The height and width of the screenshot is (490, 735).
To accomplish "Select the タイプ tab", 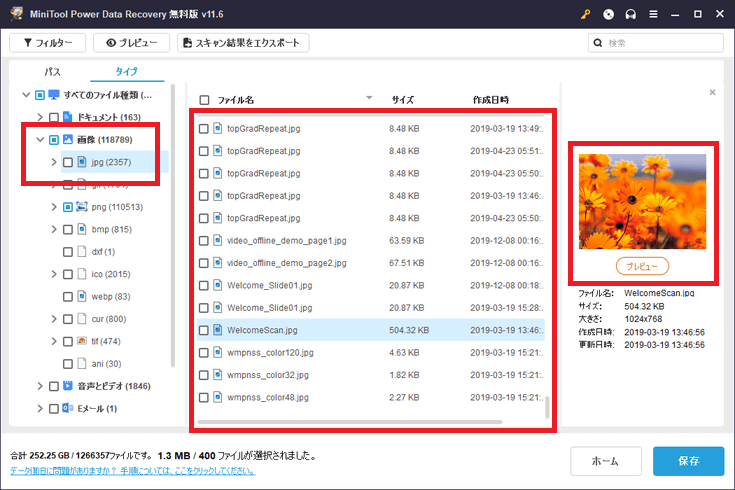I will (x=126, y=72).
